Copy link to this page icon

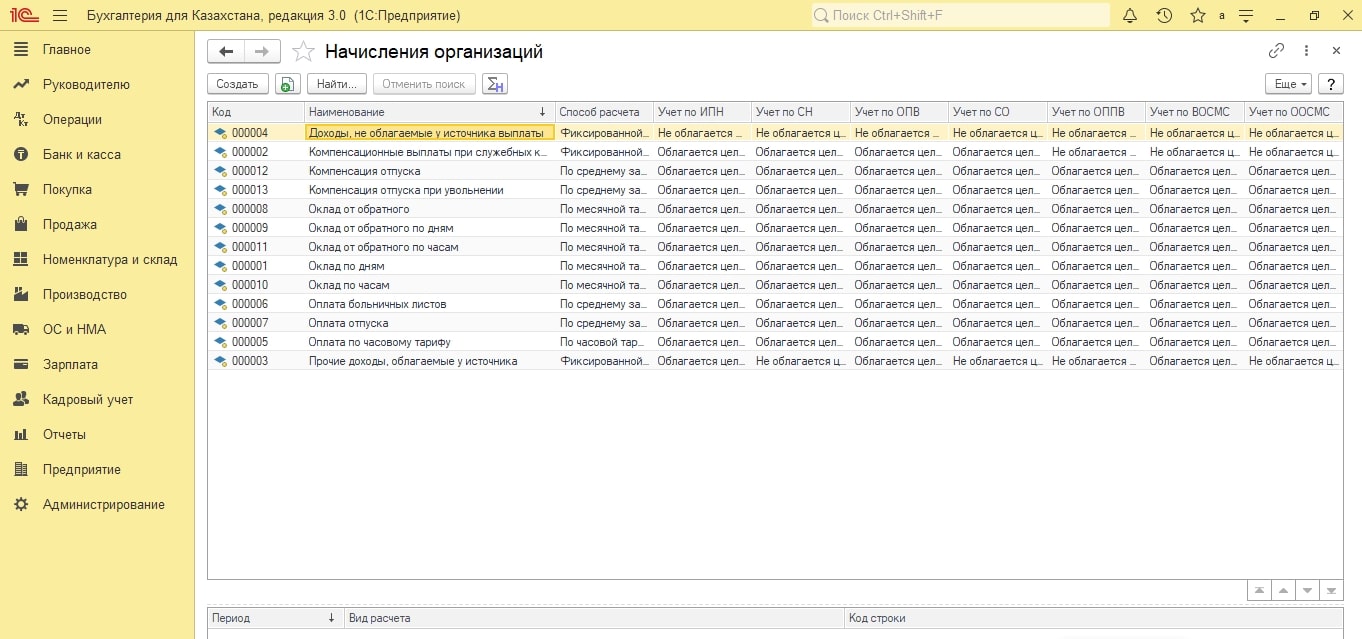1276,51
